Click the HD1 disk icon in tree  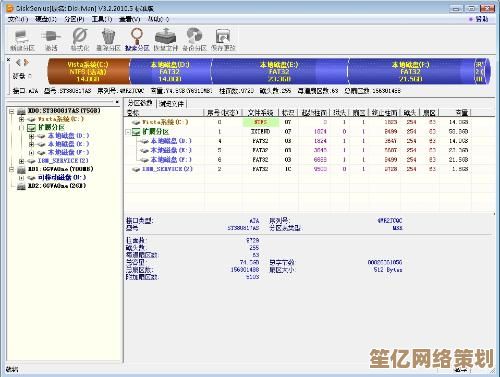click(x=21, y=170)
